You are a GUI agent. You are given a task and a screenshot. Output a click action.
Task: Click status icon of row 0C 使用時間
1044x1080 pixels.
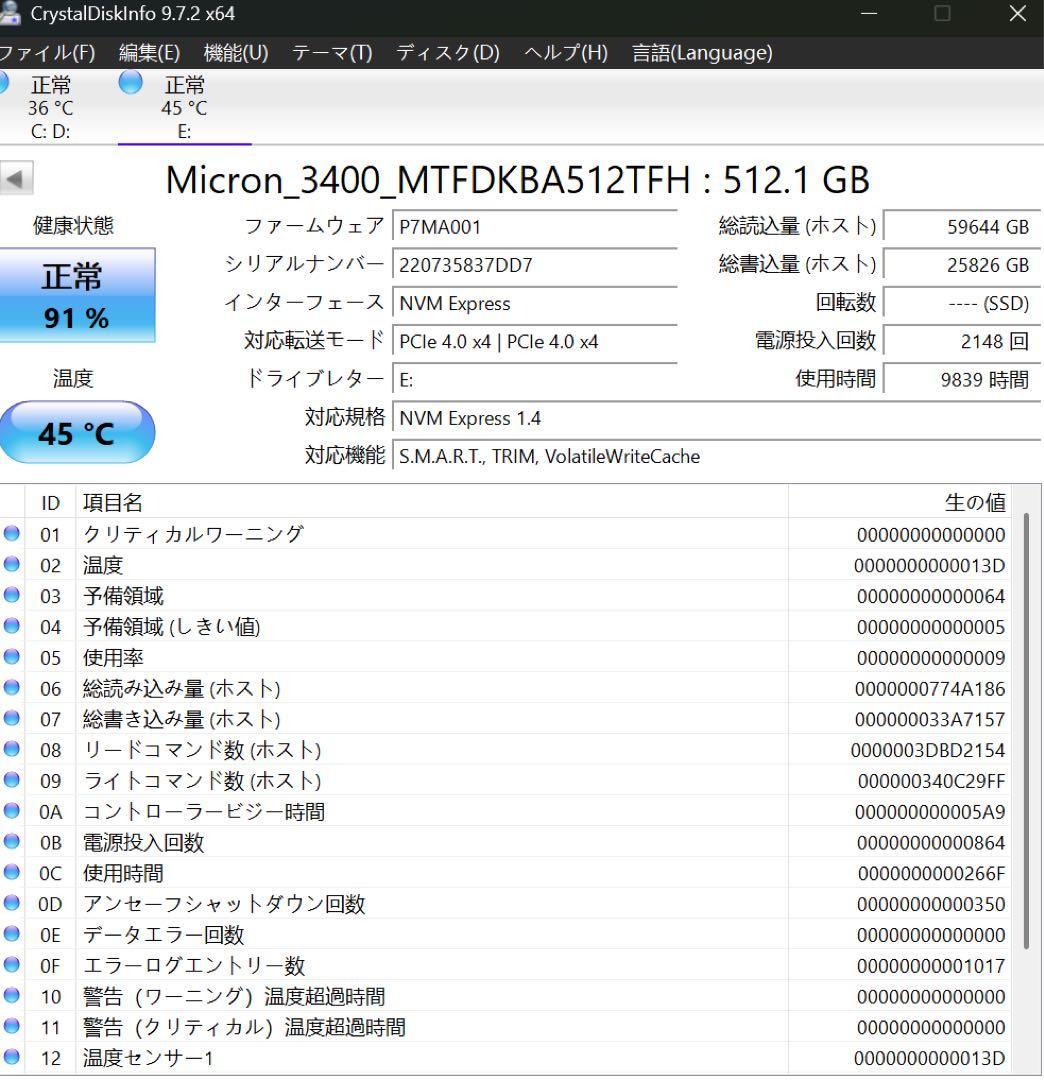click(12, 872)
